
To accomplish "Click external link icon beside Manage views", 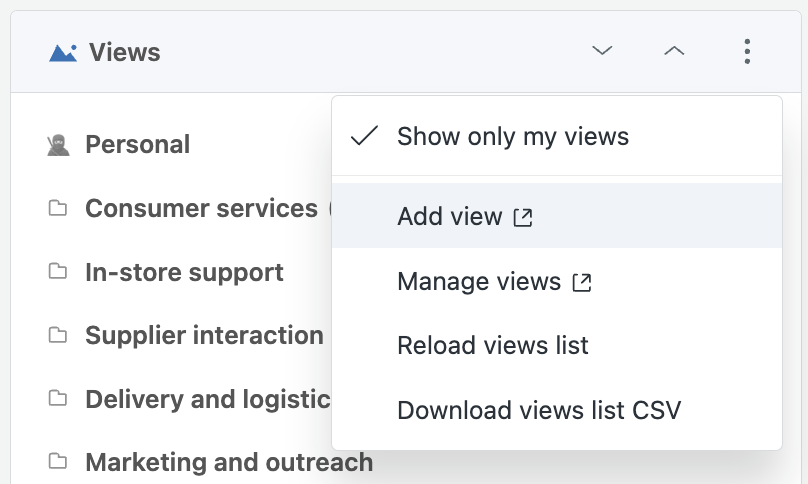I will tap(582, 282).
